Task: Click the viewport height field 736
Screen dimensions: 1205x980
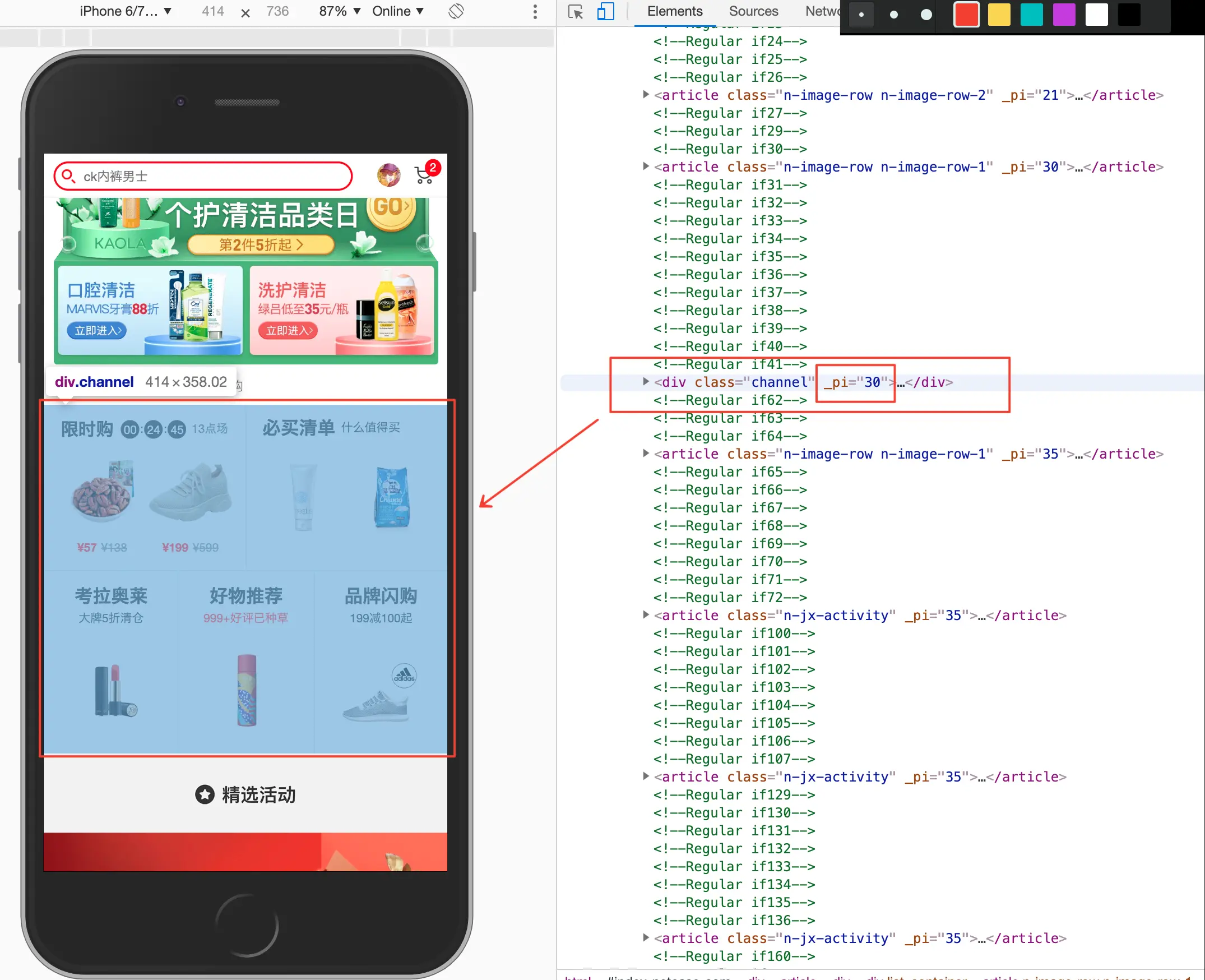Action: click(x=277, y=11)
